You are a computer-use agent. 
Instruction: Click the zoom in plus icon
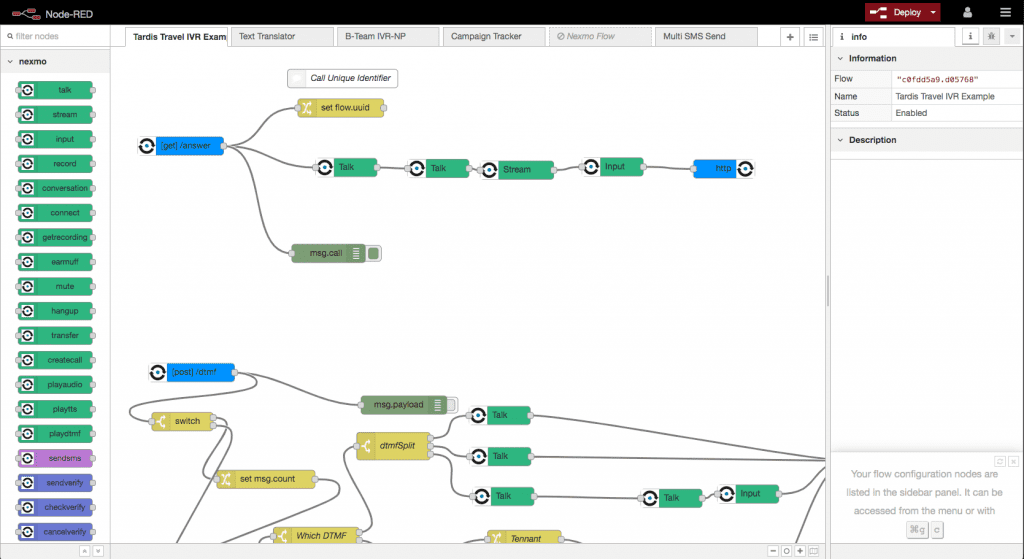800,551
